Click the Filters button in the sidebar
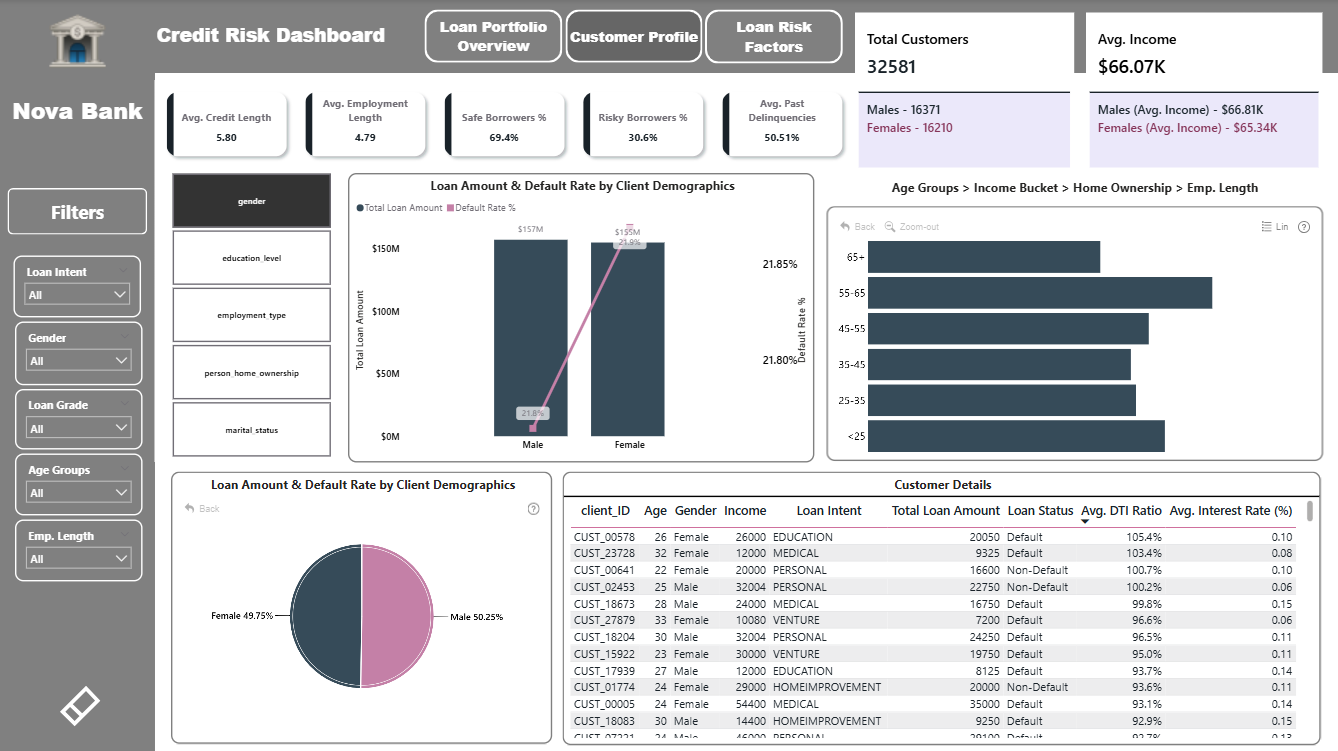The image size is (1338, 751). coord(77,212)
